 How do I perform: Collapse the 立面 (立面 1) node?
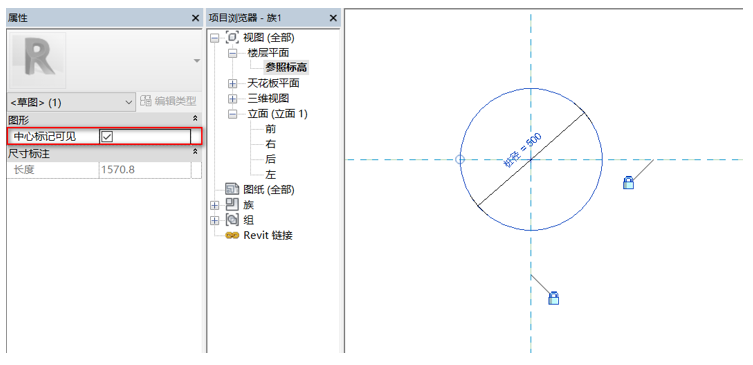[233, 114]
